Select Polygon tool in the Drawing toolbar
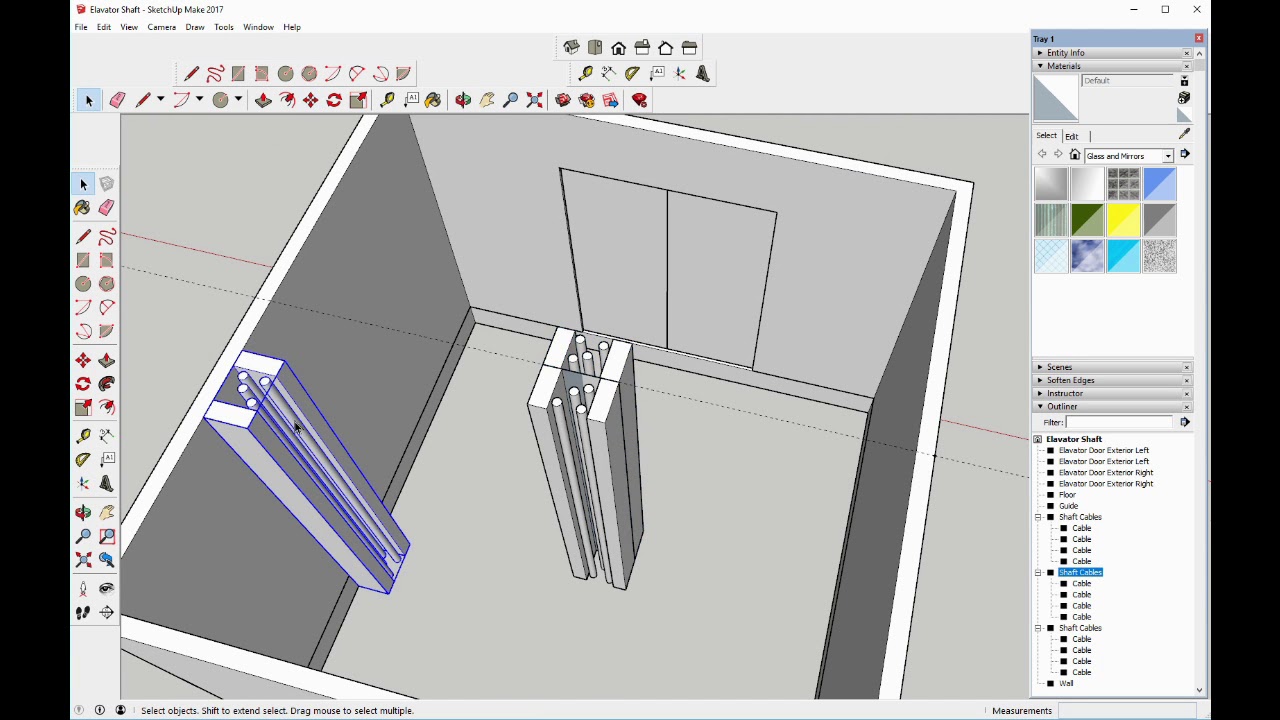Screen dimensions: 1280x720 click(309, 74)
